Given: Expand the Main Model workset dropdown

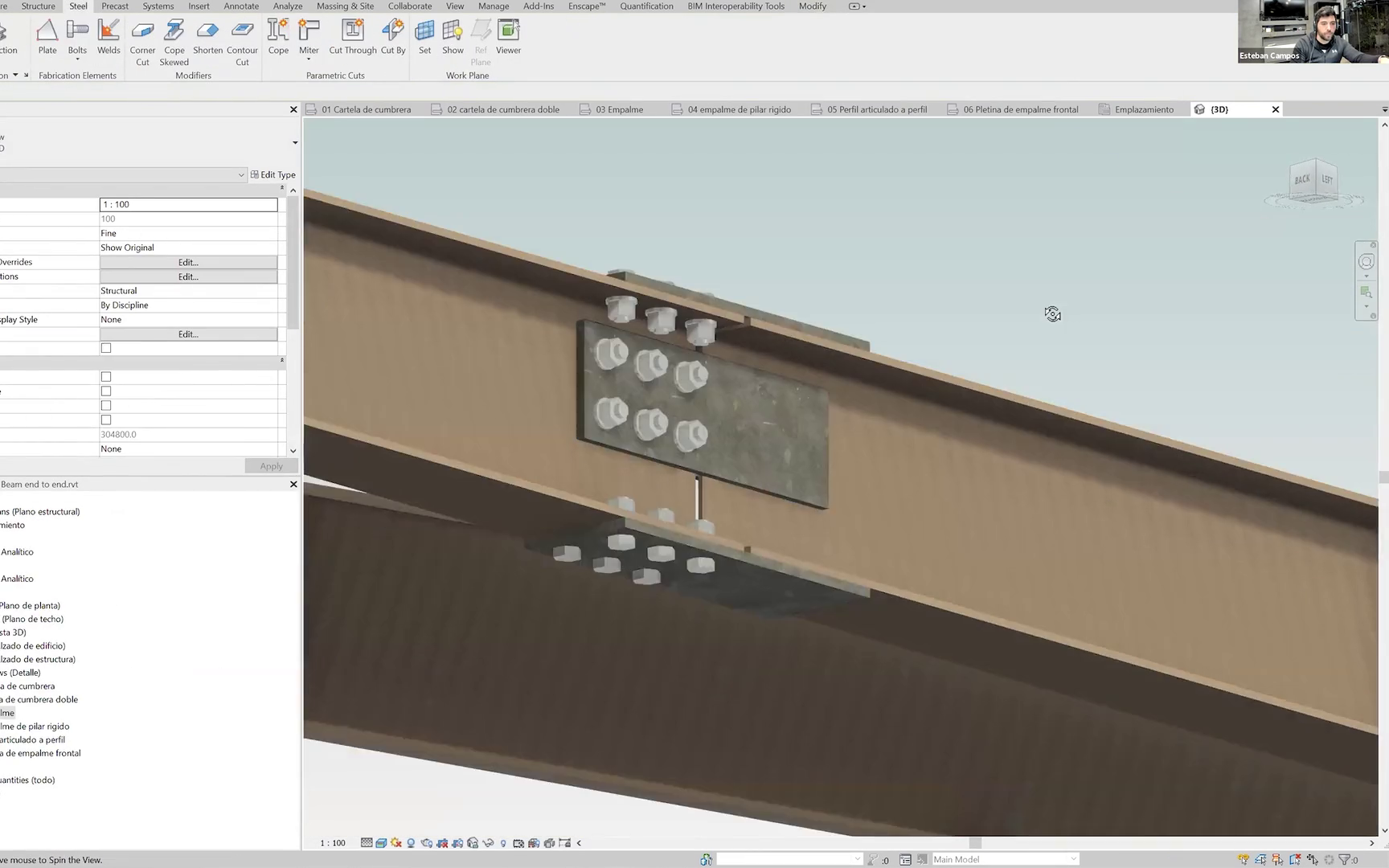Looking at the screenshot, I should tap(1073, 859).
